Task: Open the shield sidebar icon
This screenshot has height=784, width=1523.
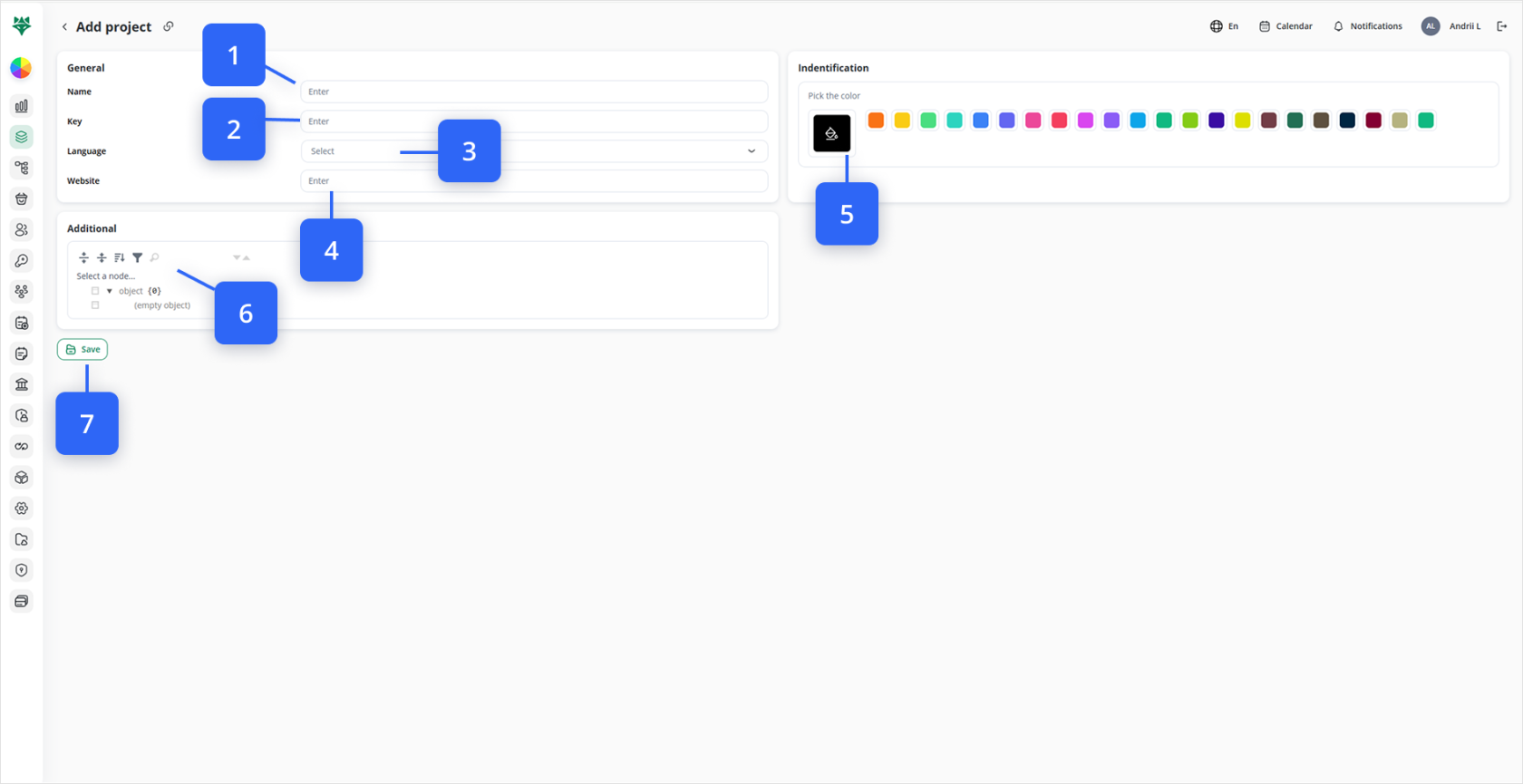Action: (x=22, y=570)
